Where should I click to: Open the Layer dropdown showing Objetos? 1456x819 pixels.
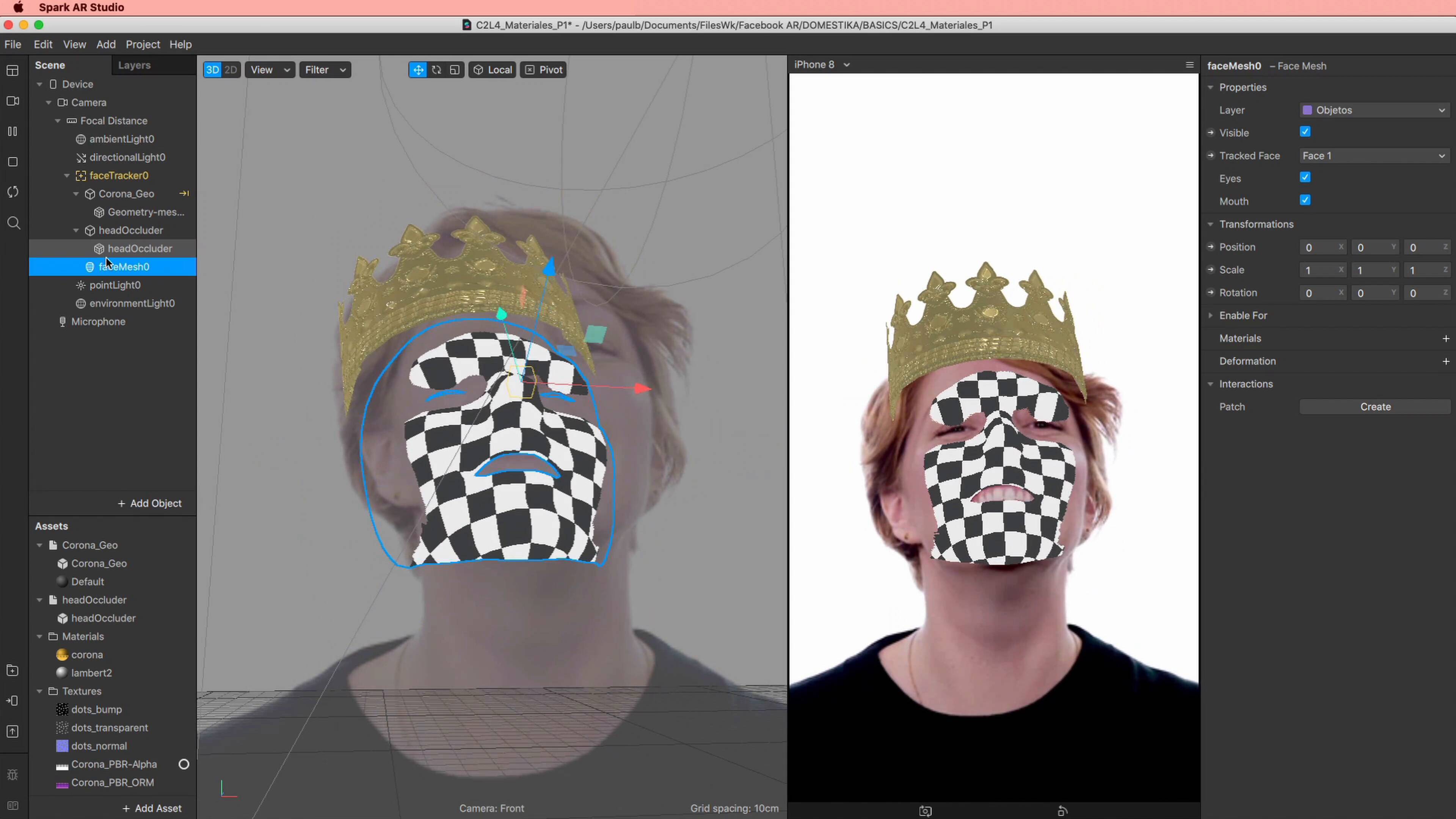click(1374, 110)
